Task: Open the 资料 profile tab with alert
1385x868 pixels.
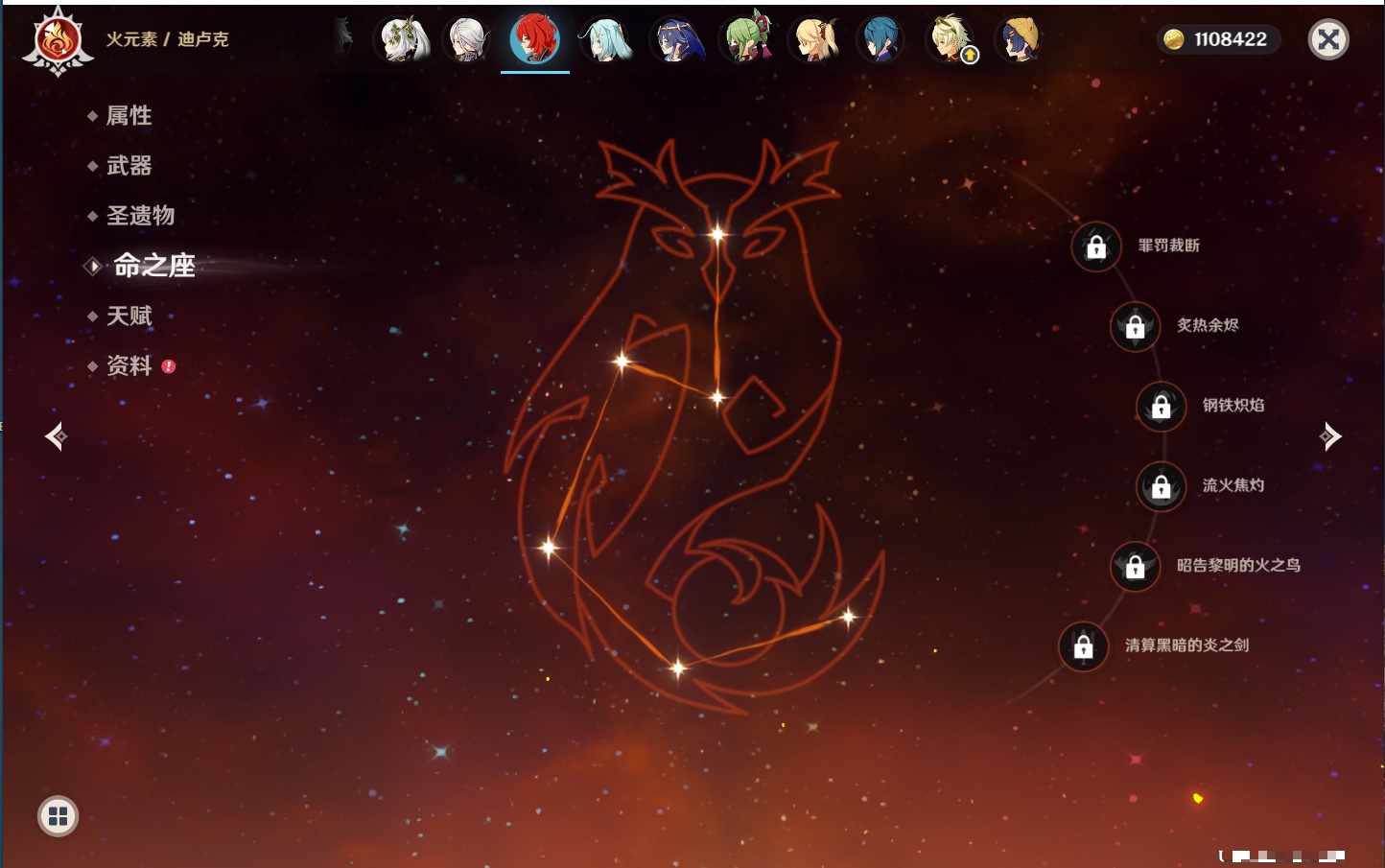Action: (x=129, y=365)
